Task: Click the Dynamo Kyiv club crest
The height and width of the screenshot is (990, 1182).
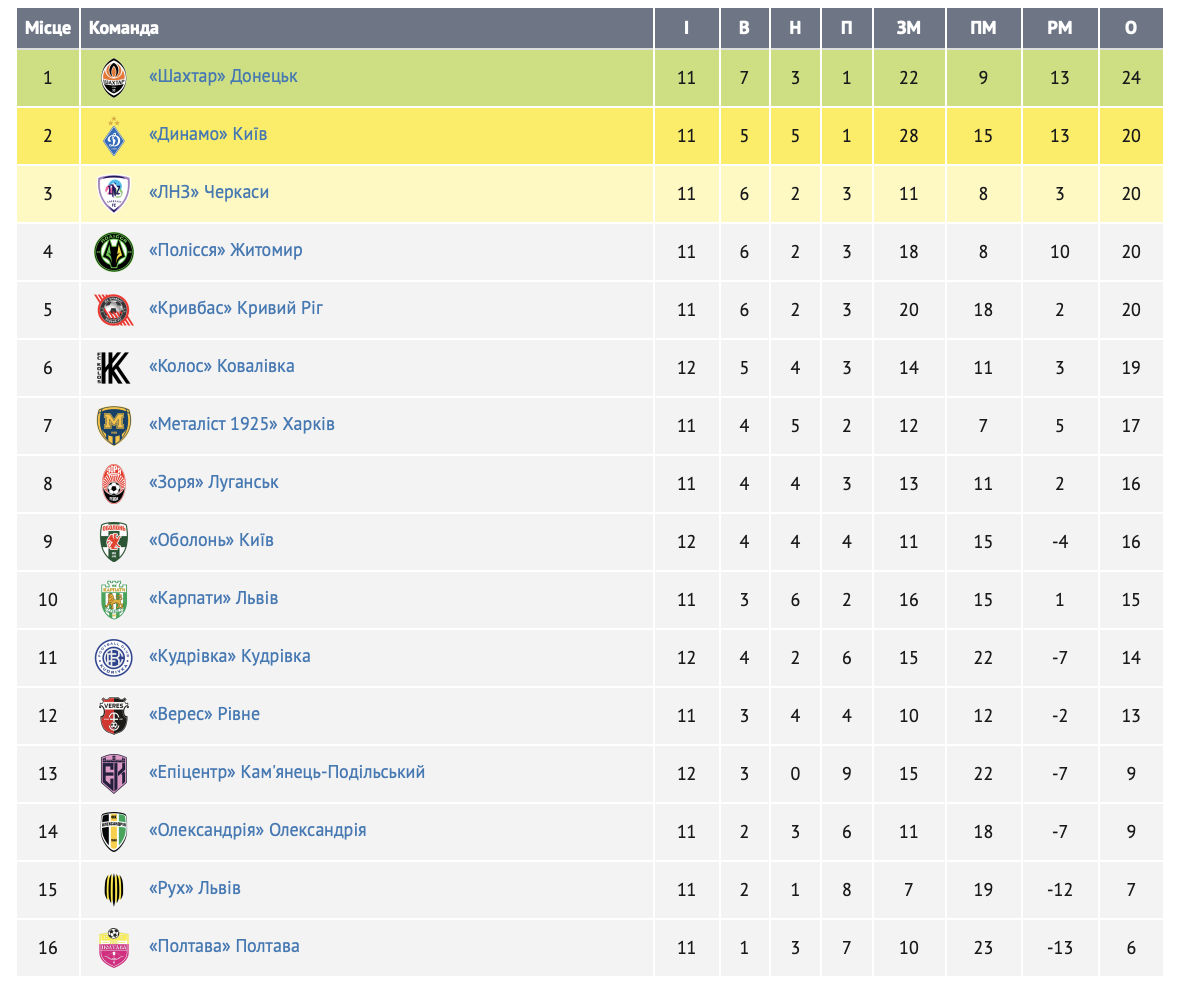Action: pos(113,136)
